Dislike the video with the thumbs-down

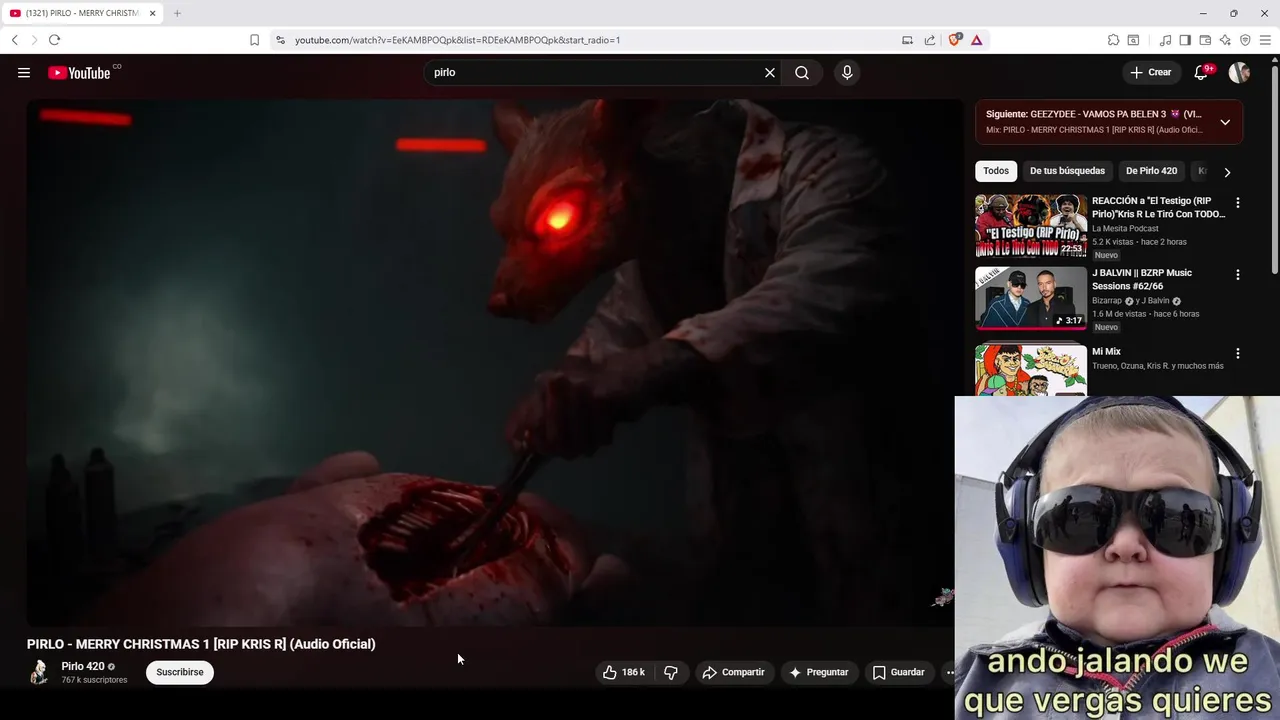671,672
